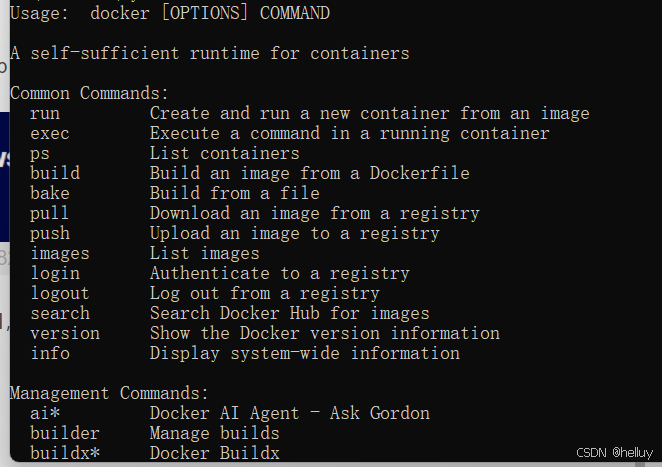This screenshot has width=662, height=467.
Task: Click the 'logout' command name
Action: 60,293
